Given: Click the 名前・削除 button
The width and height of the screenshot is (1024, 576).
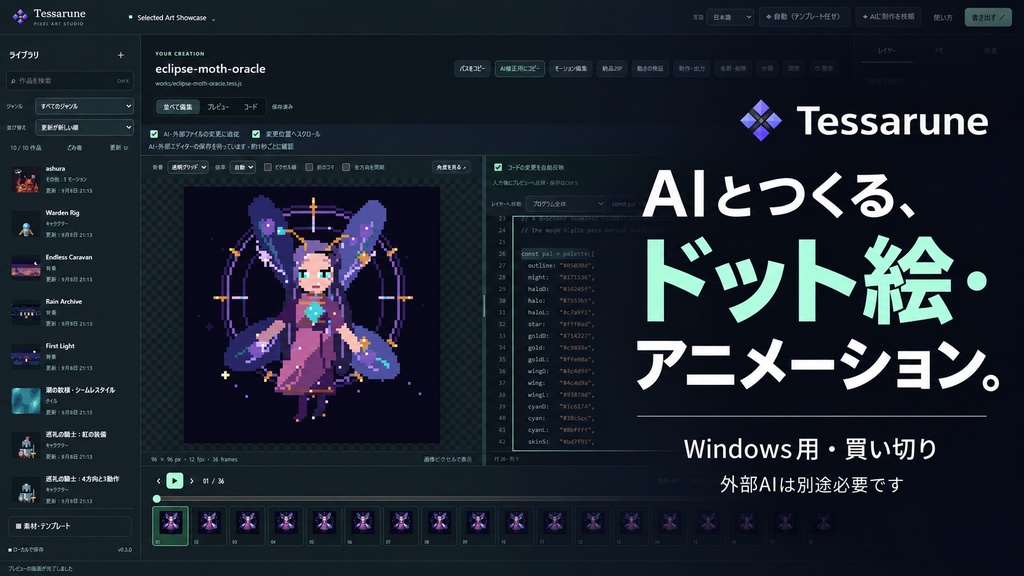Looking at the screenshot, I should (733, 69).
